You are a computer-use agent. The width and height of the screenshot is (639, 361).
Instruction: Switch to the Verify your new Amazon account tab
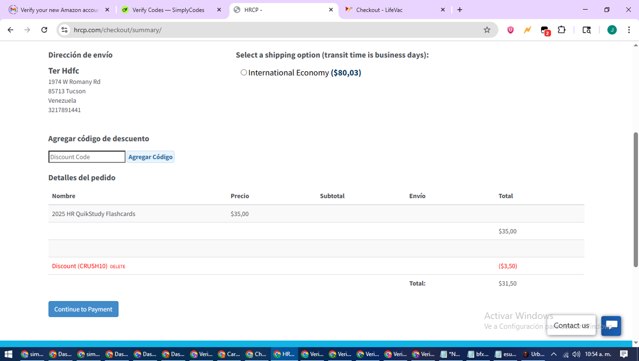click(59, 10)
